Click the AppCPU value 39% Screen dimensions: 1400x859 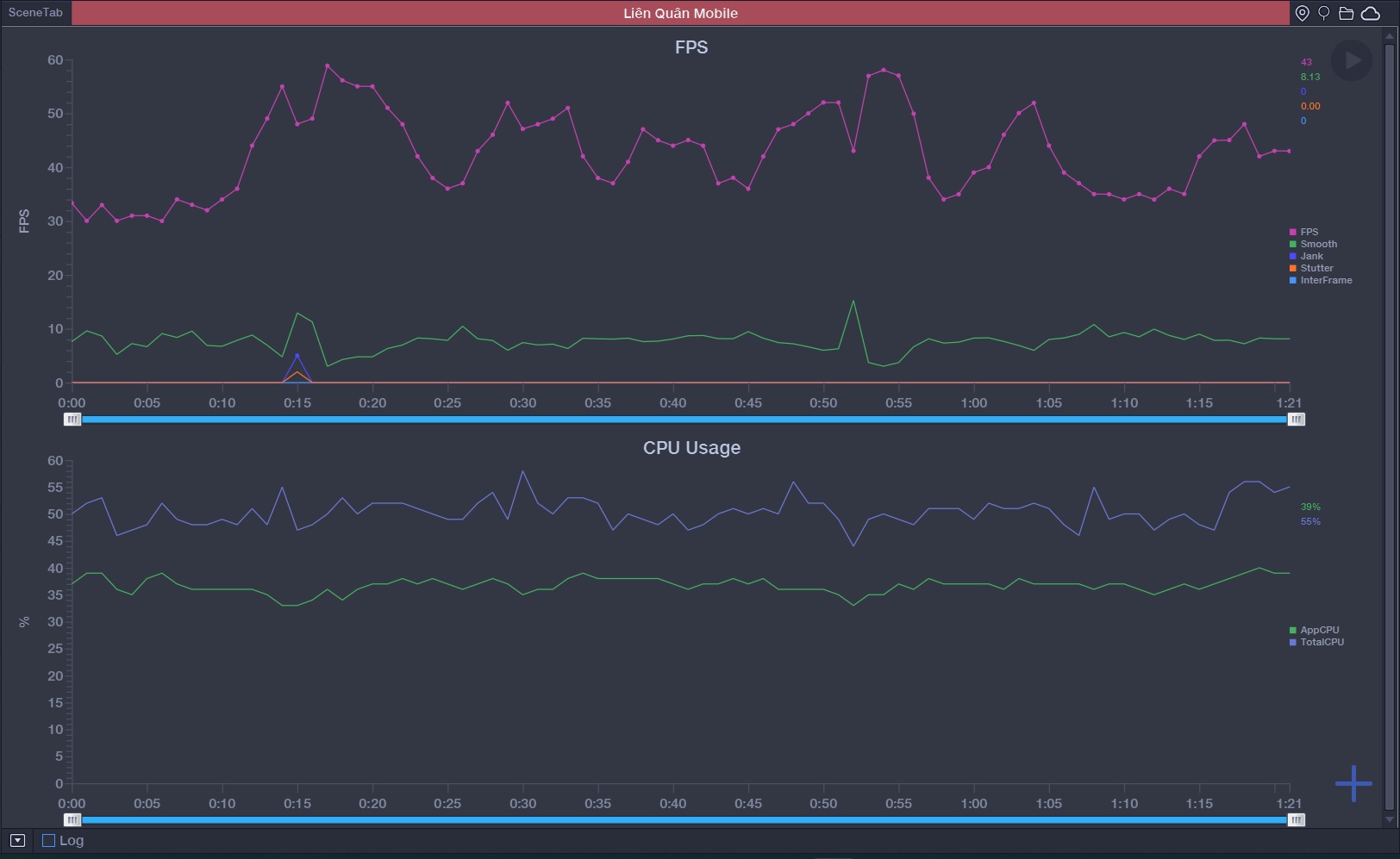pos(1310,507)
